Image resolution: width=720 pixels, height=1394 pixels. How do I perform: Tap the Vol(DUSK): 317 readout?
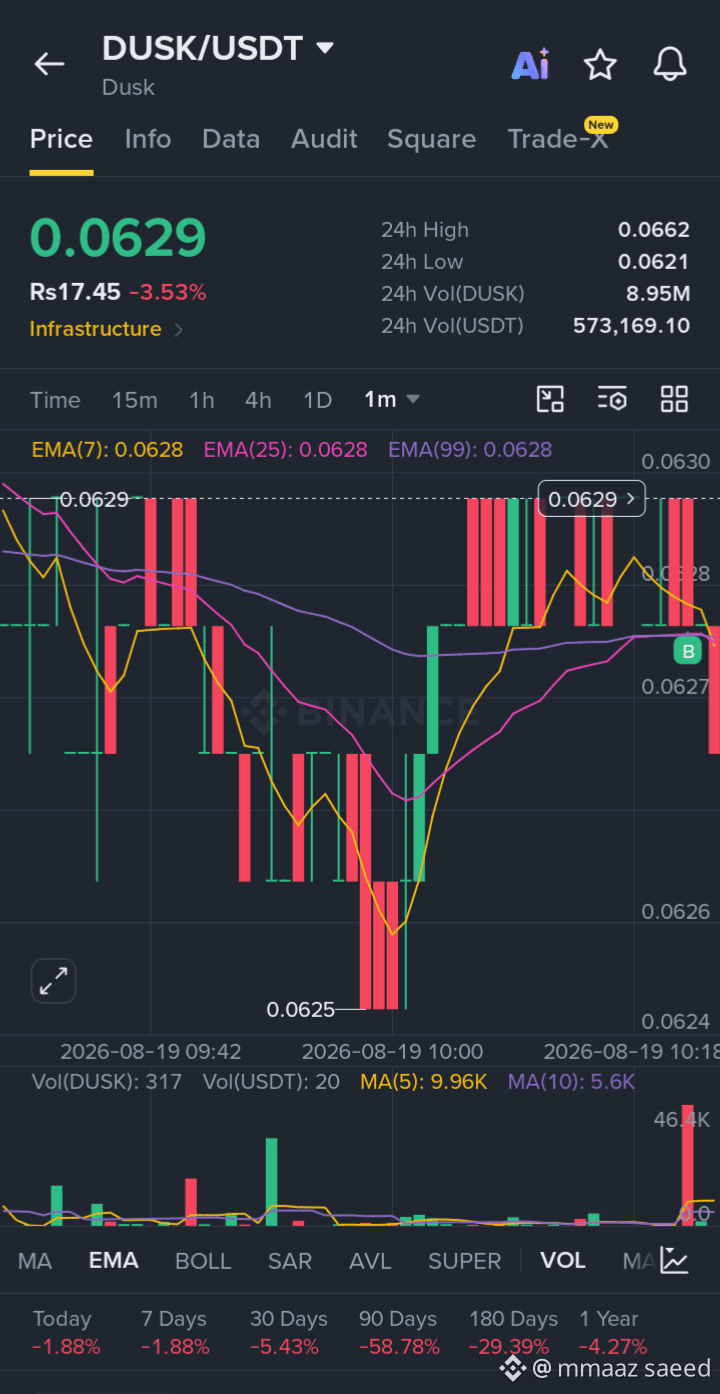(107, 1082)
